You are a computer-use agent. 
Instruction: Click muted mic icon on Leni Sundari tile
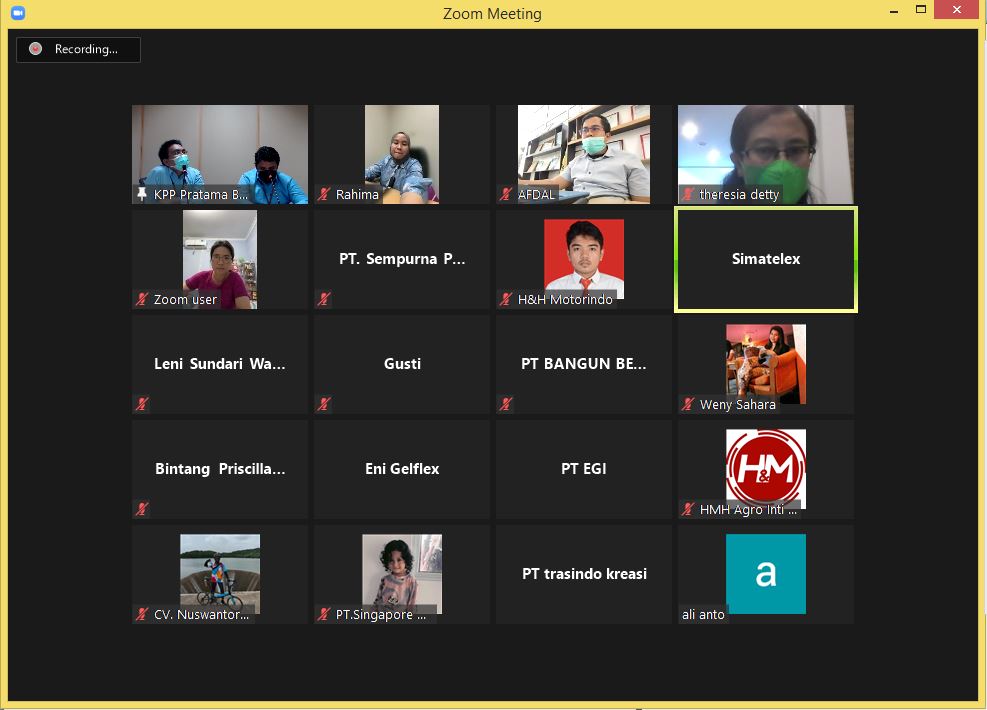(142, 404)
